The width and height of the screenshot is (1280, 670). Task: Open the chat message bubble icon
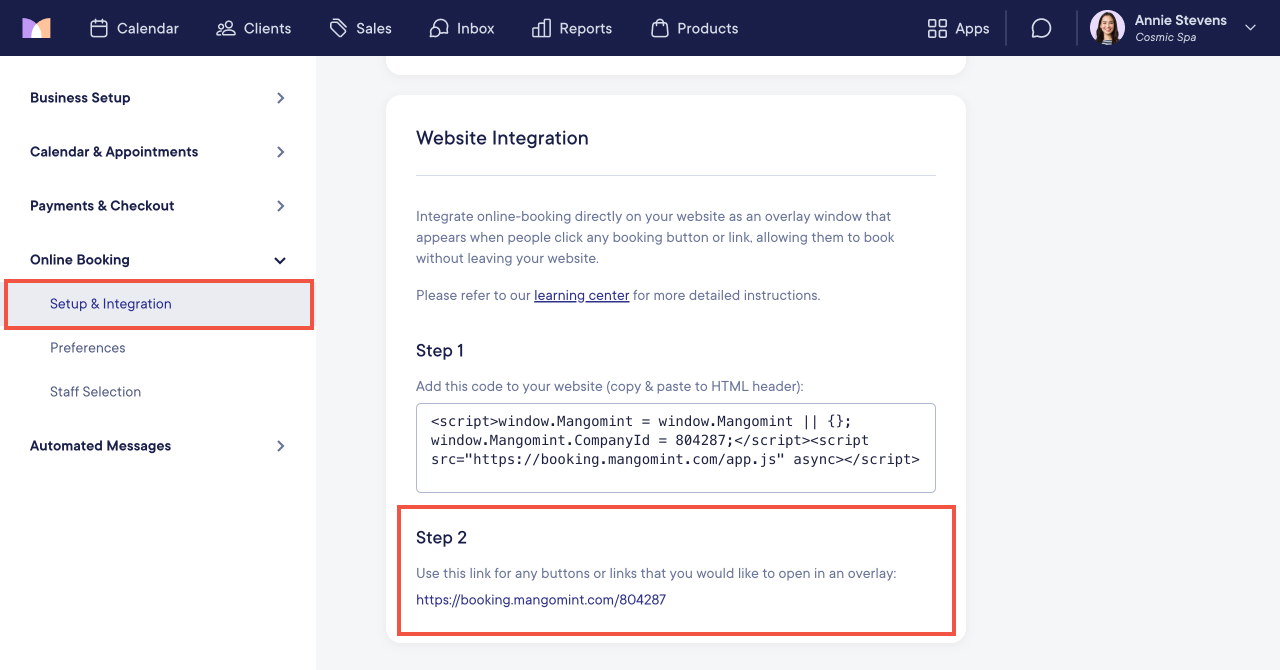[x=1041, y=28]
